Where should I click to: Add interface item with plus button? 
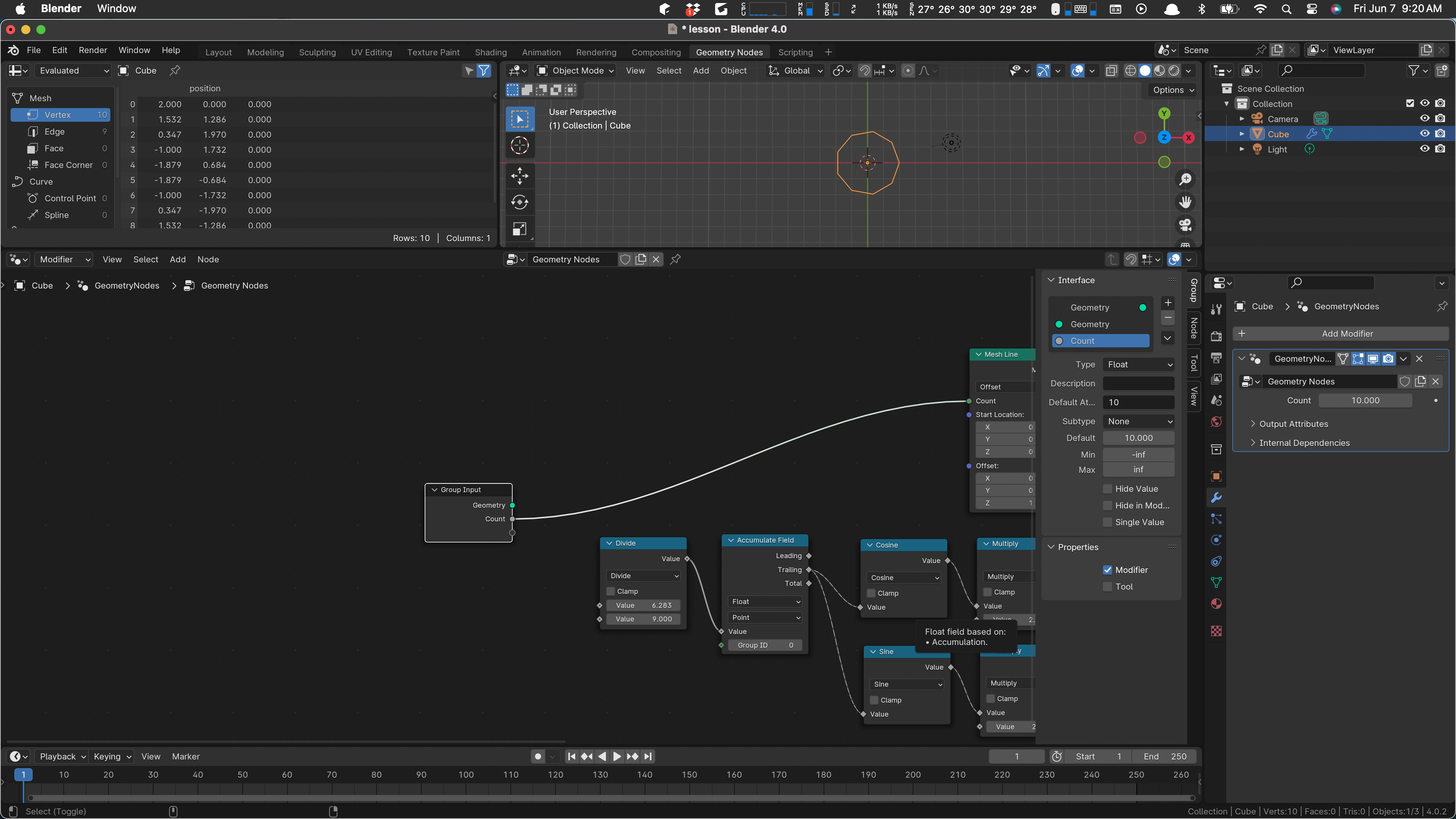[x=1168, y=303]
